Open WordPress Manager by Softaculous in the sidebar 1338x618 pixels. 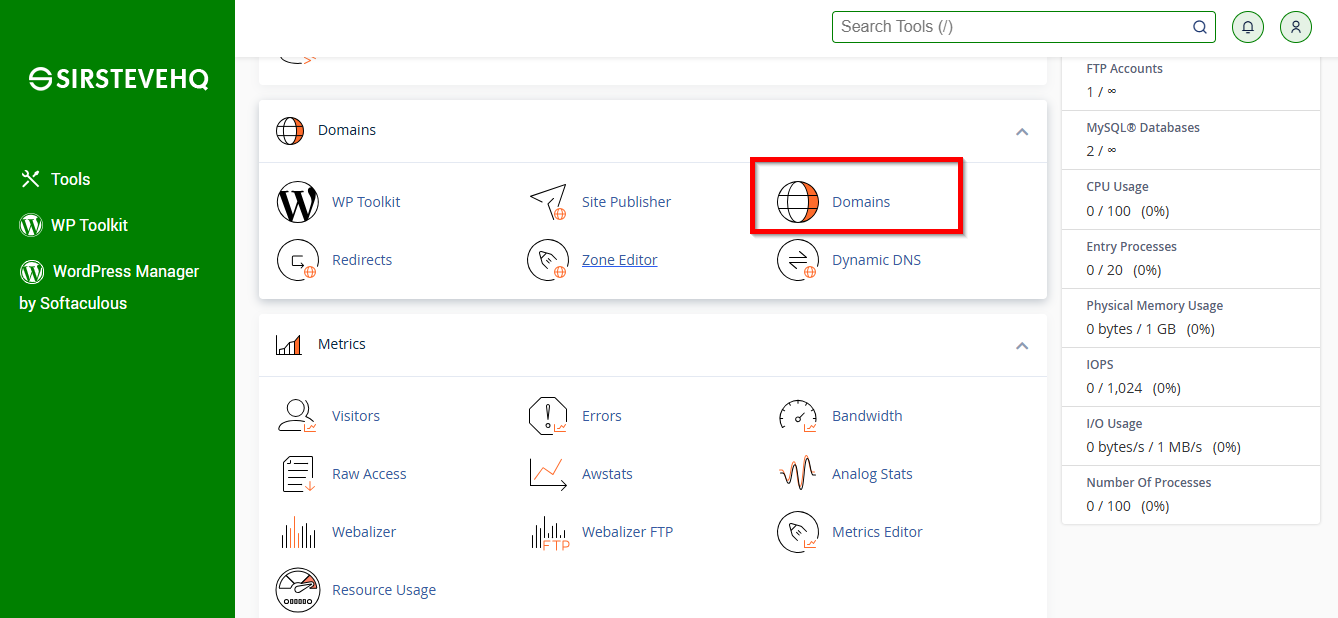[109, 287]
